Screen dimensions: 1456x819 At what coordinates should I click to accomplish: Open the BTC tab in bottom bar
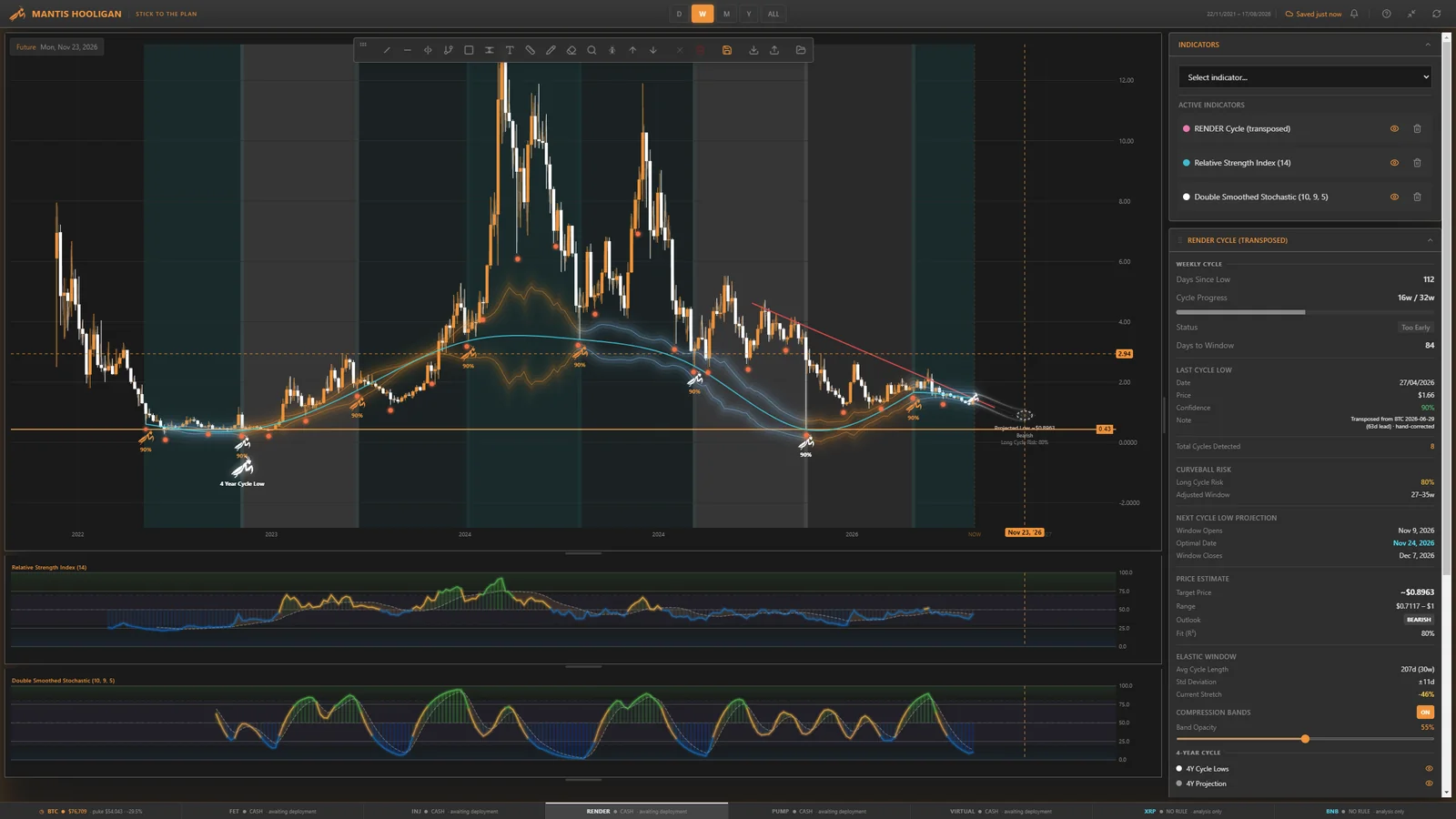(91, 811)
